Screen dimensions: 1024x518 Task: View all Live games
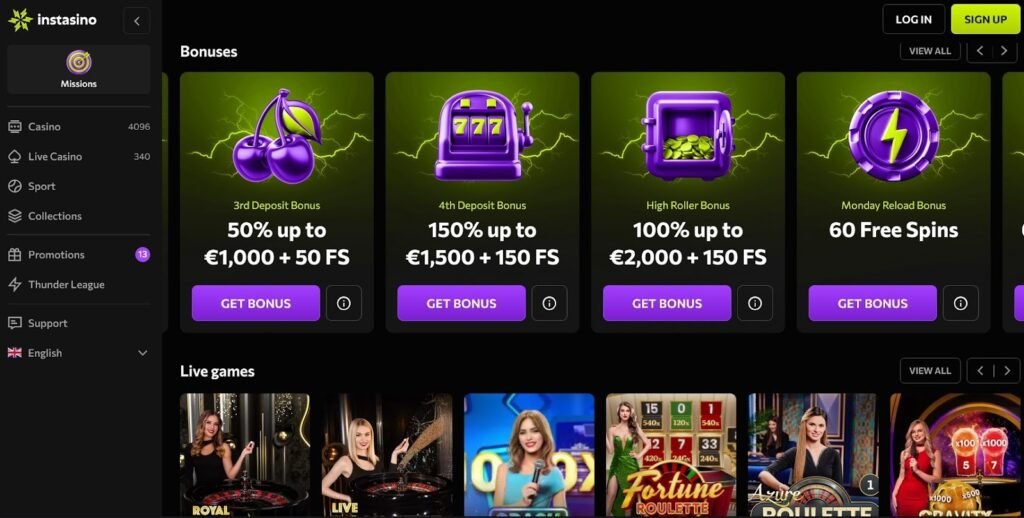[930, 370]
